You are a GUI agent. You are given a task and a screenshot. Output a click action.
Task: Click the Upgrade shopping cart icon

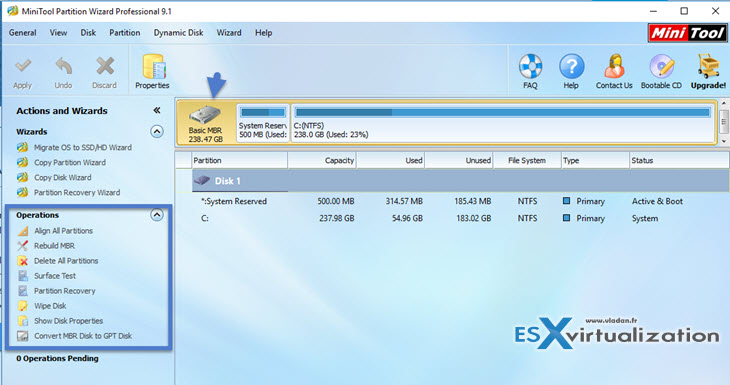pyautogui.click(x=708, y=66)
